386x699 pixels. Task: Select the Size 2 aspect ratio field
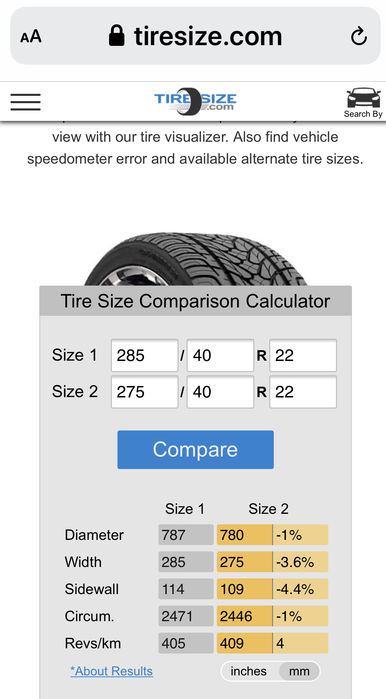click(x=220, y=392)
